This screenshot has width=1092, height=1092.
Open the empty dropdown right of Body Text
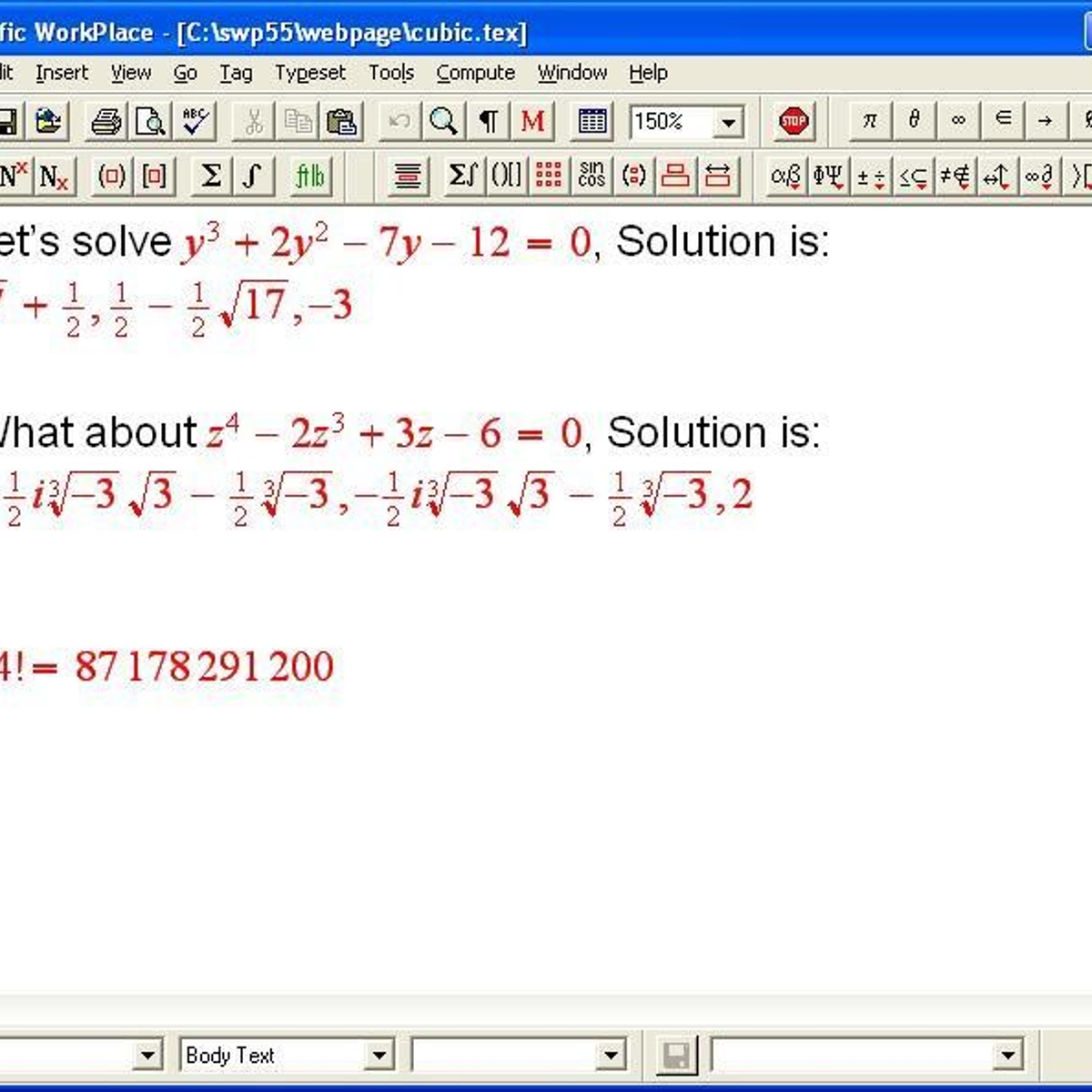(x=610, y=1056)
